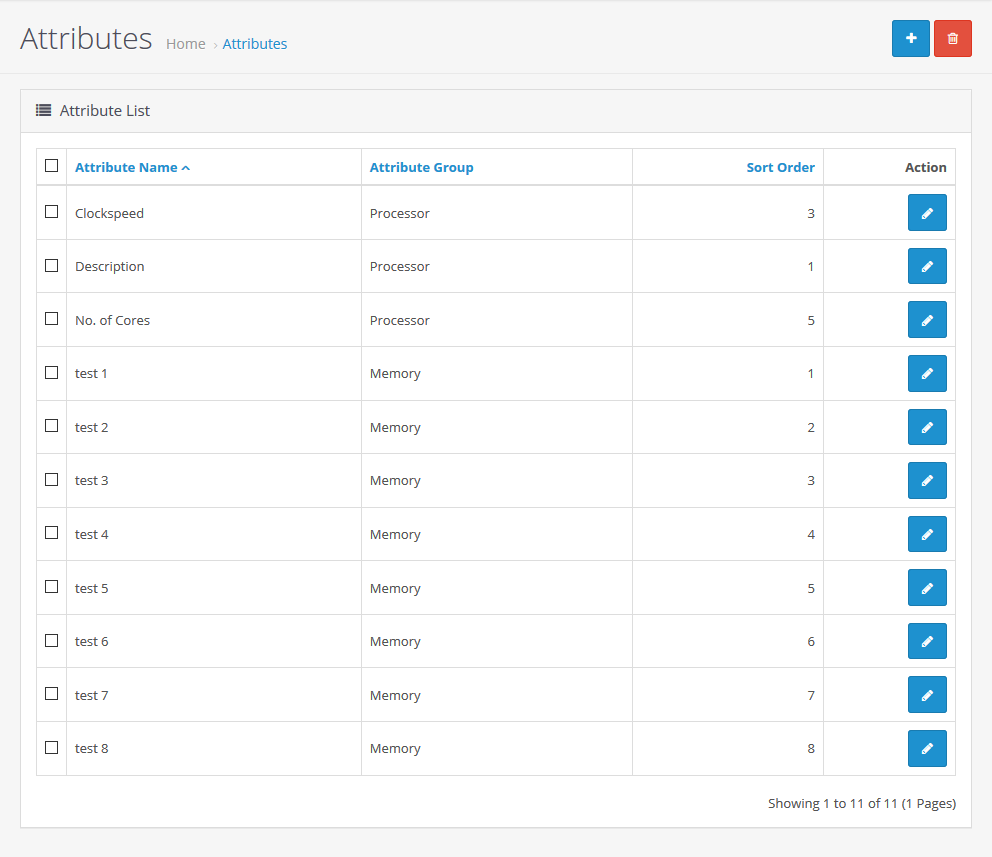Open edit for test 4 attribute
Screen dimensions: 992x857
click(927, 534)
